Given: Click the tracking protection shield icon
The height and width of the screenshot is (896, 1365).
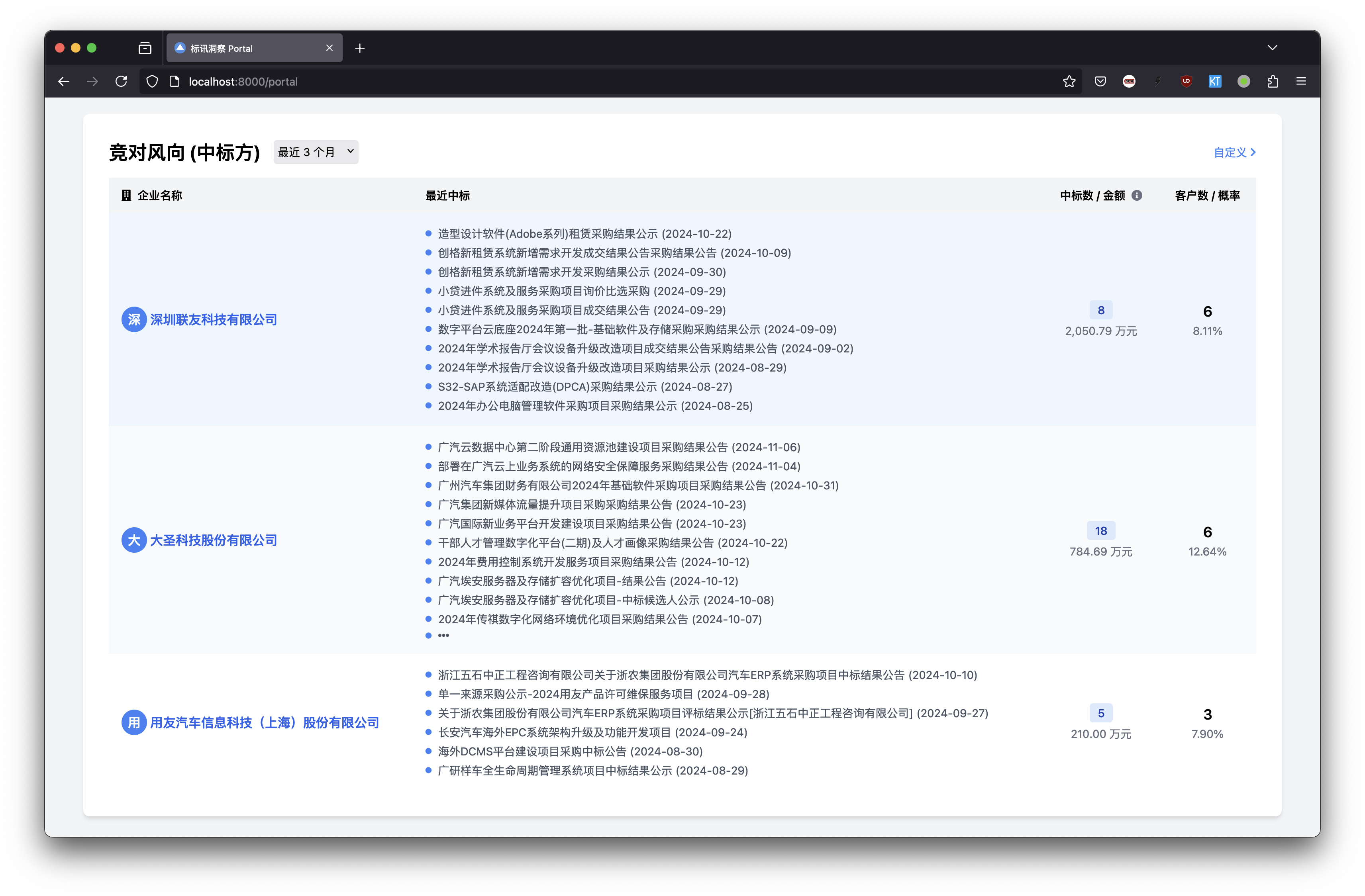Looking at the screenshot, I should 152,81.
